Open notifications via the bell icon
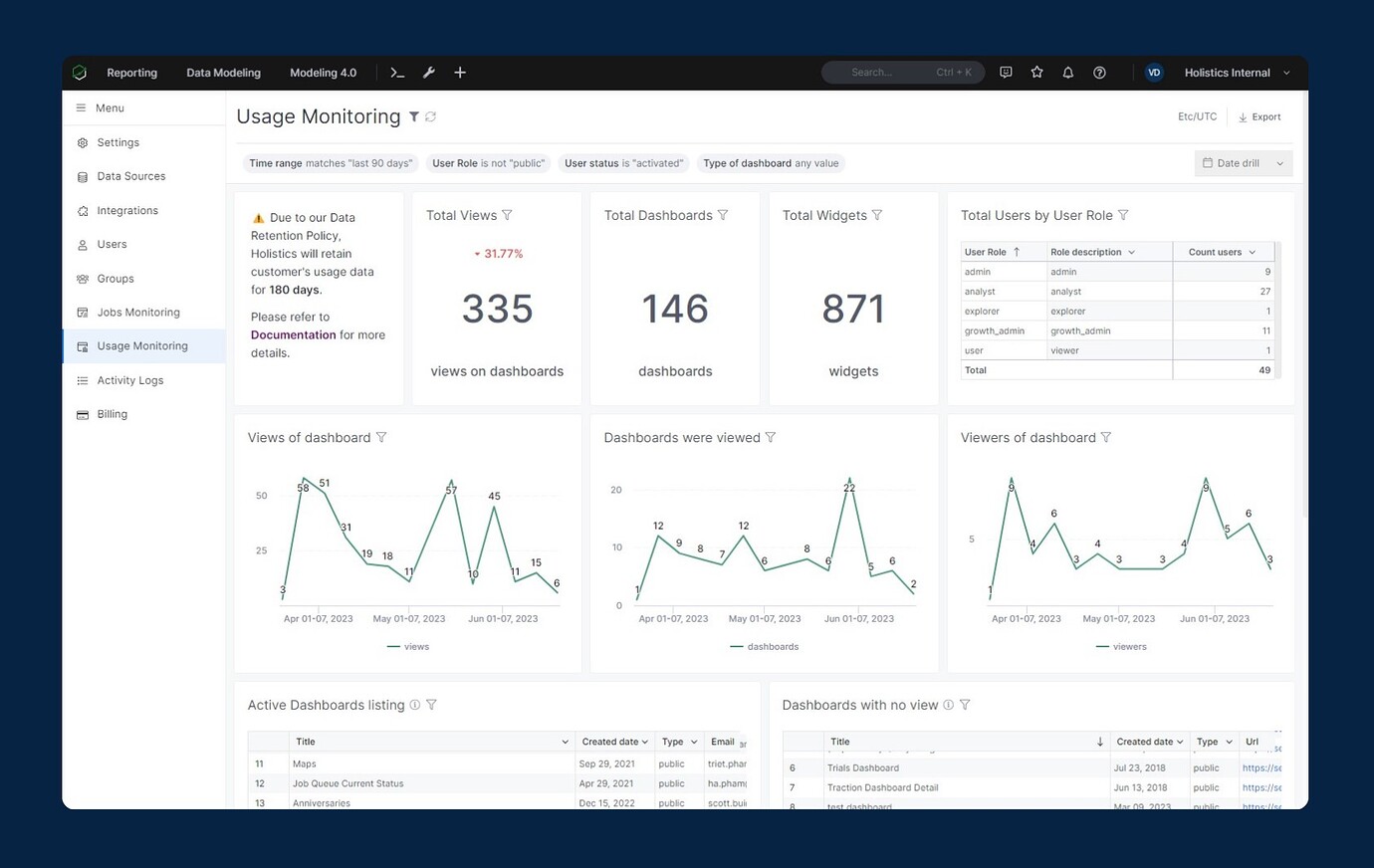This screenshot has width=1374, height=868. pyautogui.click(x=1066, y=72)
